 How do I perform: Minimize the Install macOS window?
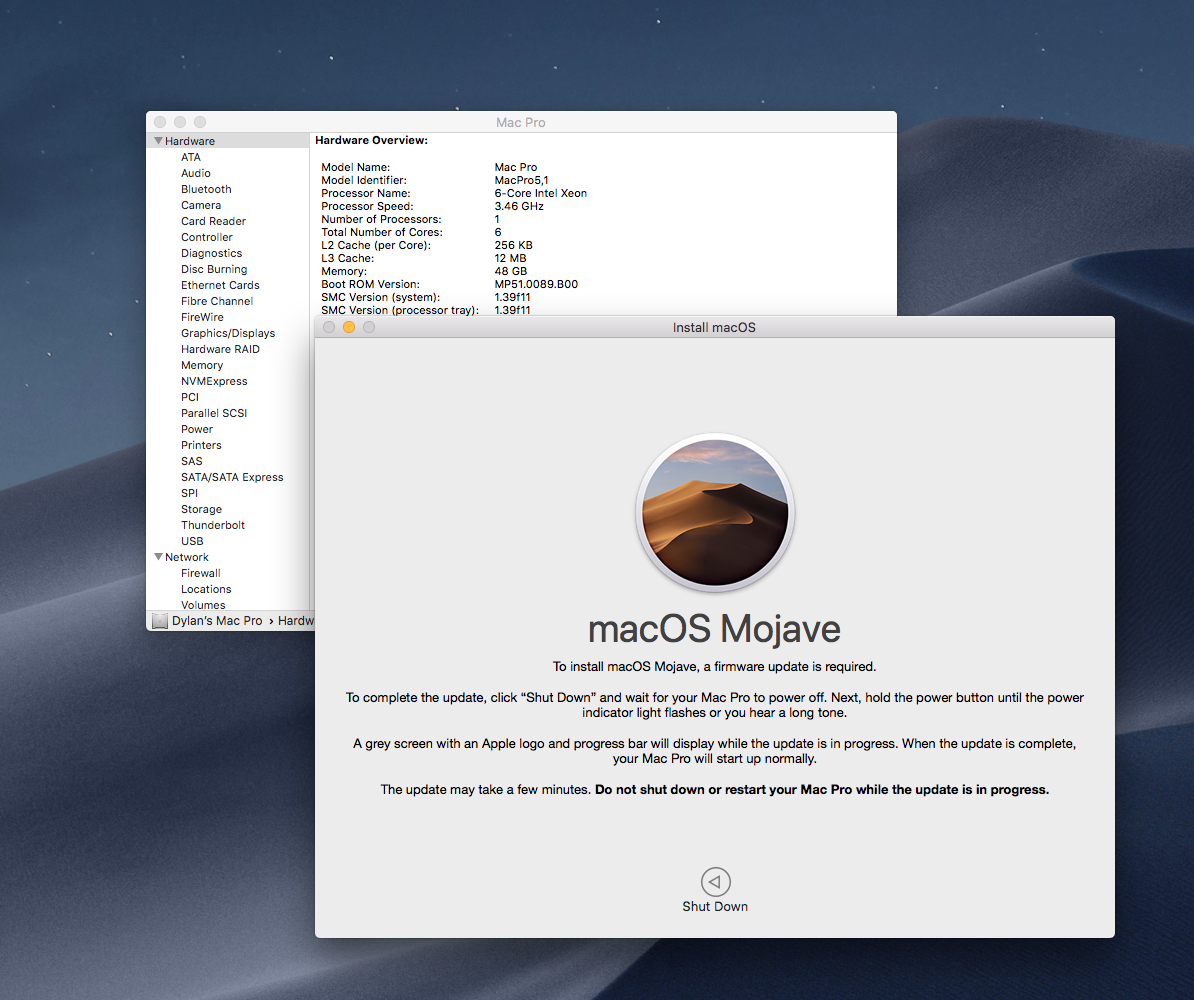pyautogui.click(x=349, y=327)
